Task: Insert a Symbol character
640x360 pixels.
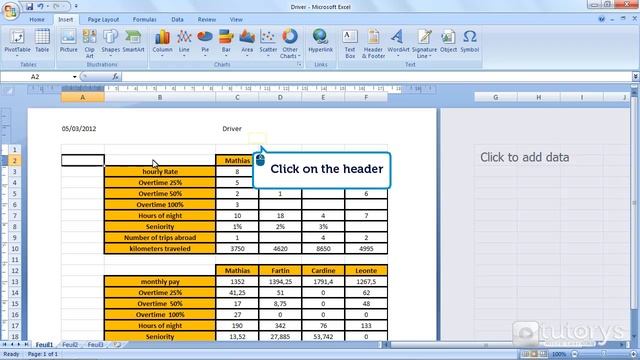Action: point(469,41)
